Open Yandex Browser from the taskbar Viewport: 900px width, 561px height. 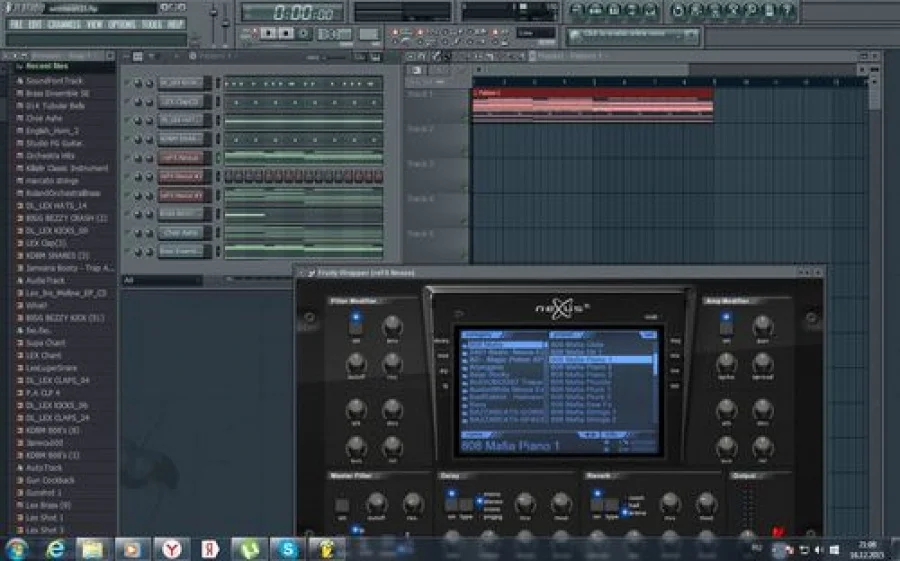[x=172, y=548]
